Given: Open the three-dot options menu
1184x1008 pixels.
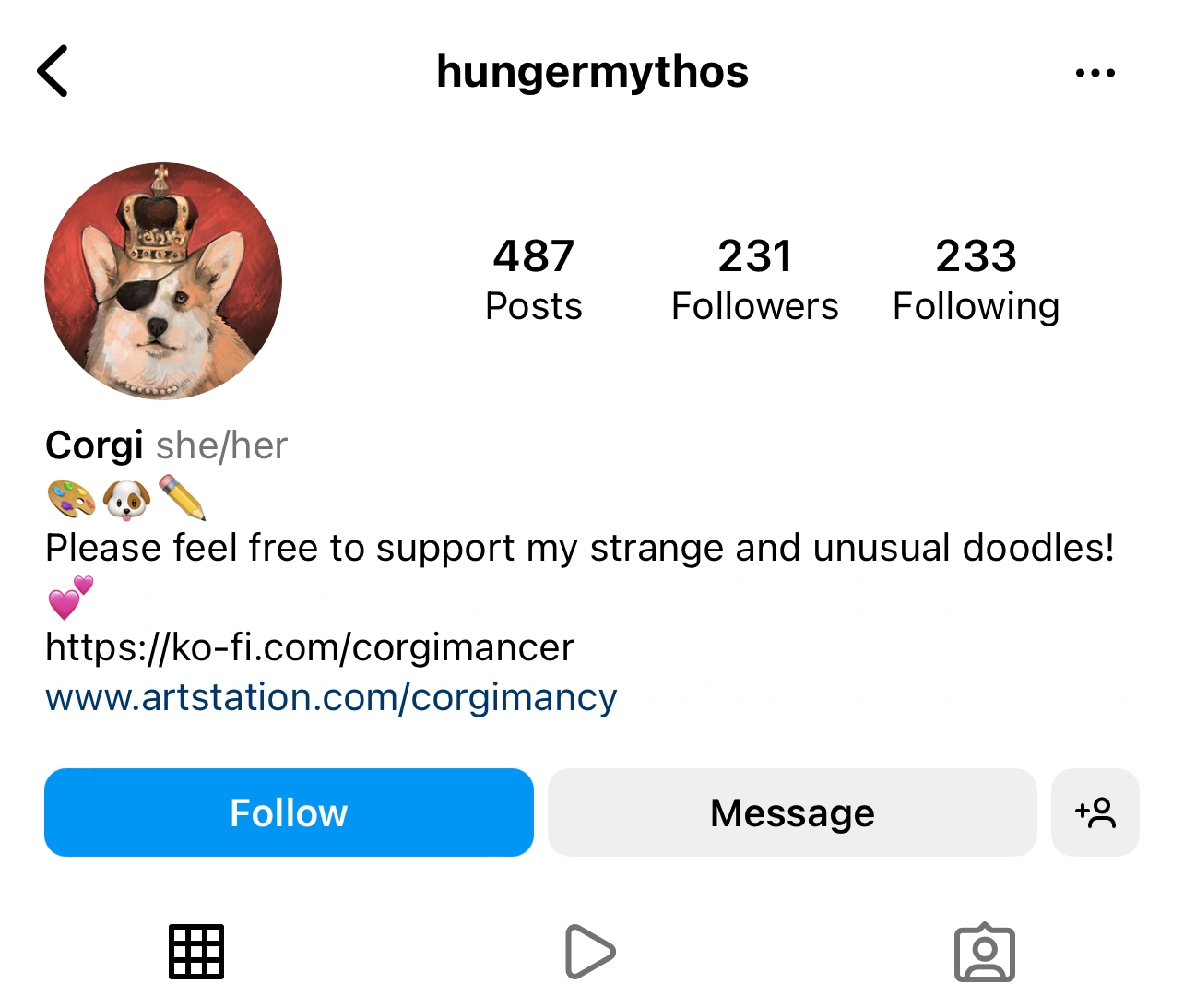Looking at the screenshot, I should pos(1095,72).
